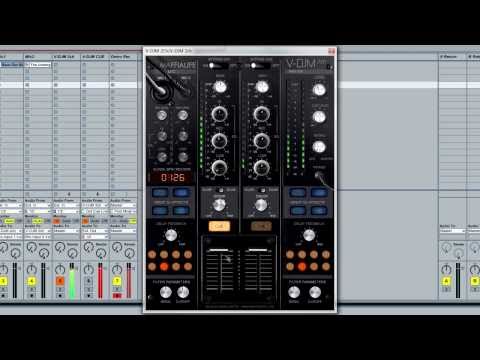Flip channel 1 filter switch above filter knob

(220, 190)
